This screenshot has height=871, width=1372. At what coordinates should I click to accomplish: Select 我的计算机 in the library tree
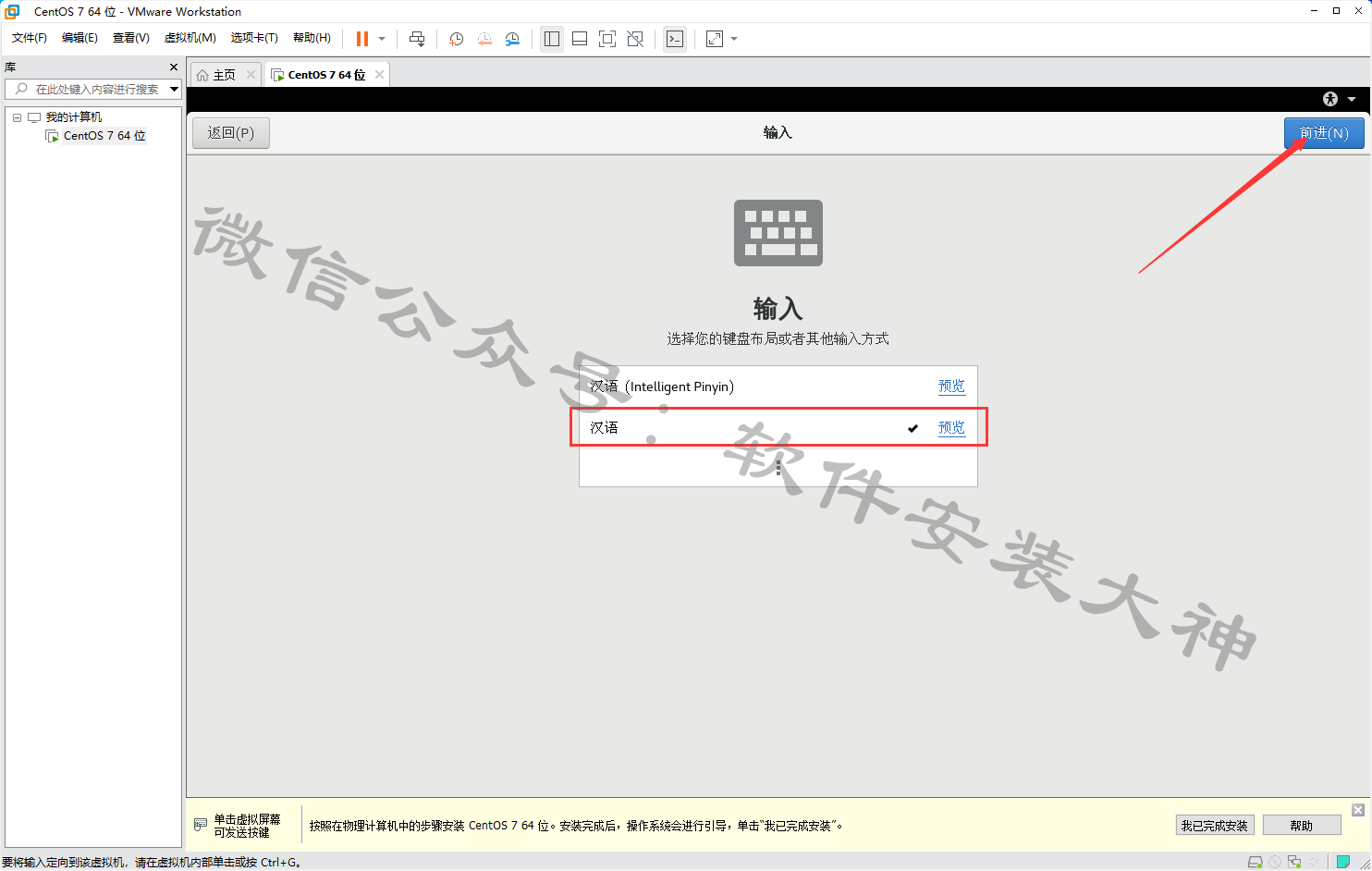[x=74, y=117]
